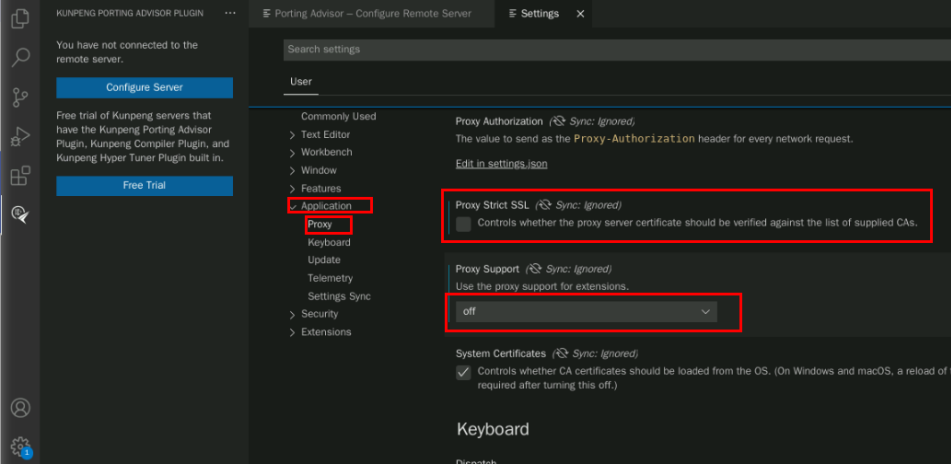Screen dimensions: 951x464
Task: Open Kunpeng Porting Advisor plugin icon
Action: (x=20, y=213)
